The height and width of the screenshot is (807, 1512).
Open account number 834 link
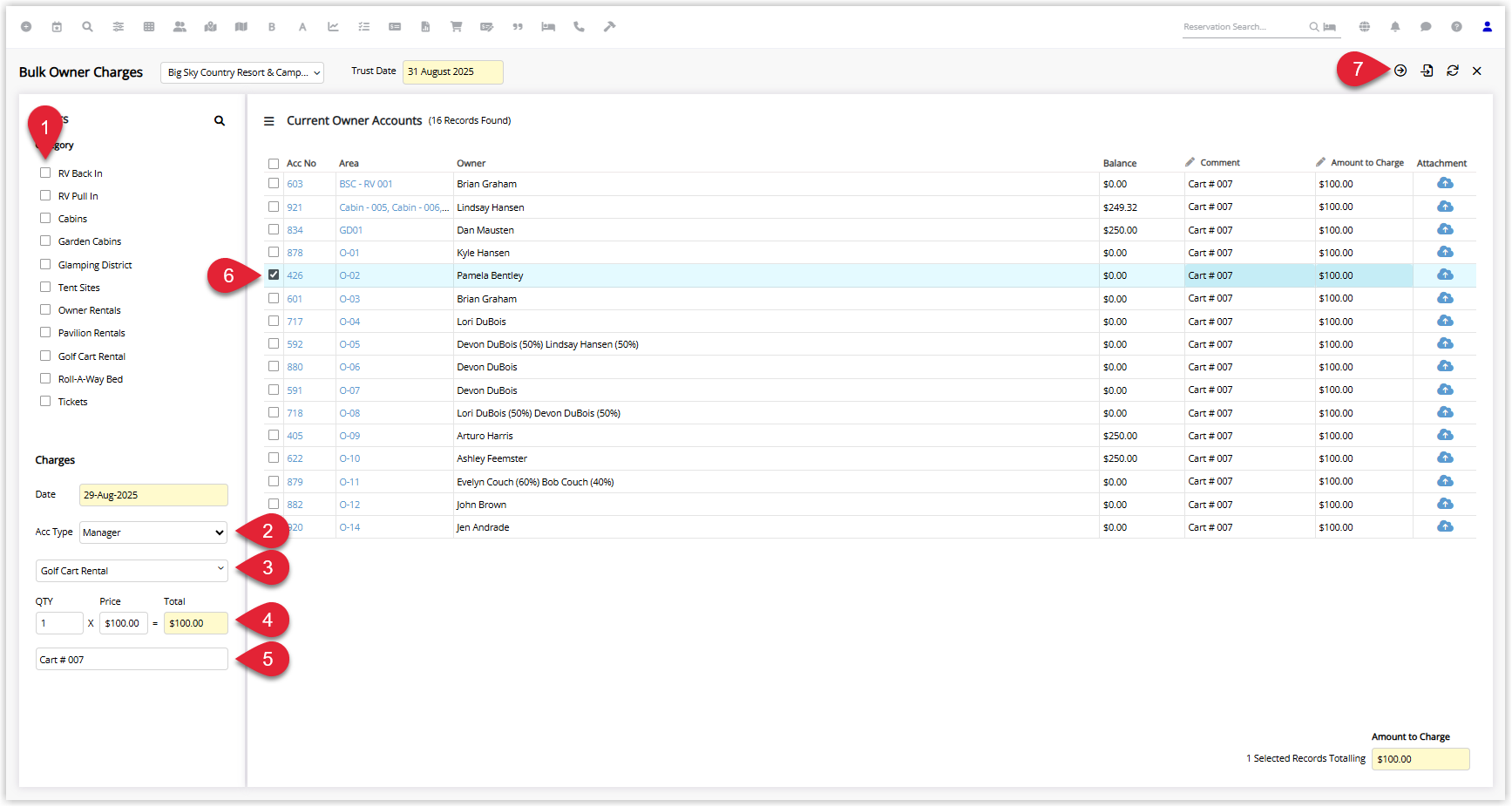pos(295,230)
